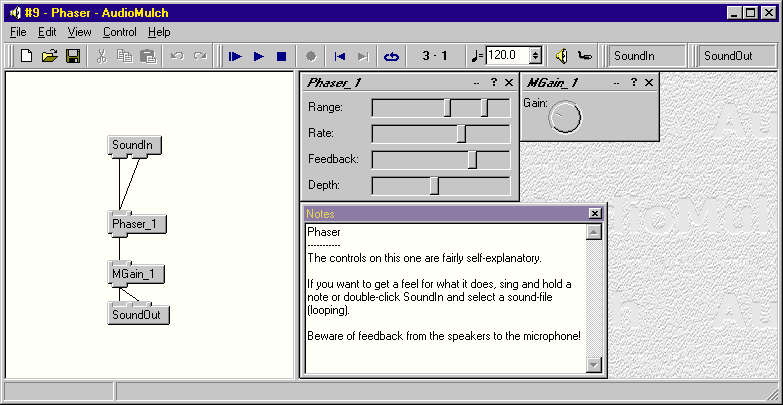Save the document with the floppy icon
This screenshot has height=405, width=783.
pyautogui.click(x=73, y=56)
